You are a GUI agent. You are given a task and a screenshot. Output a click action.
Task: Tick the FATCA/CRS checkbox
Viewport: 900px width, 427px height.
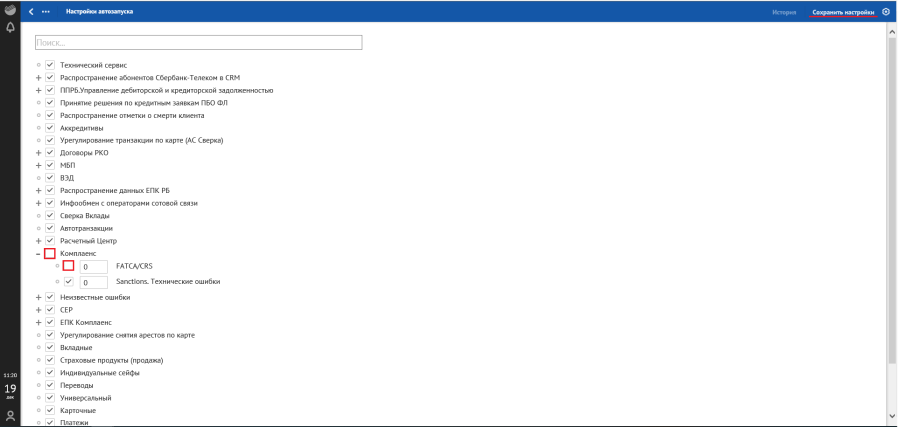[68, 266]
